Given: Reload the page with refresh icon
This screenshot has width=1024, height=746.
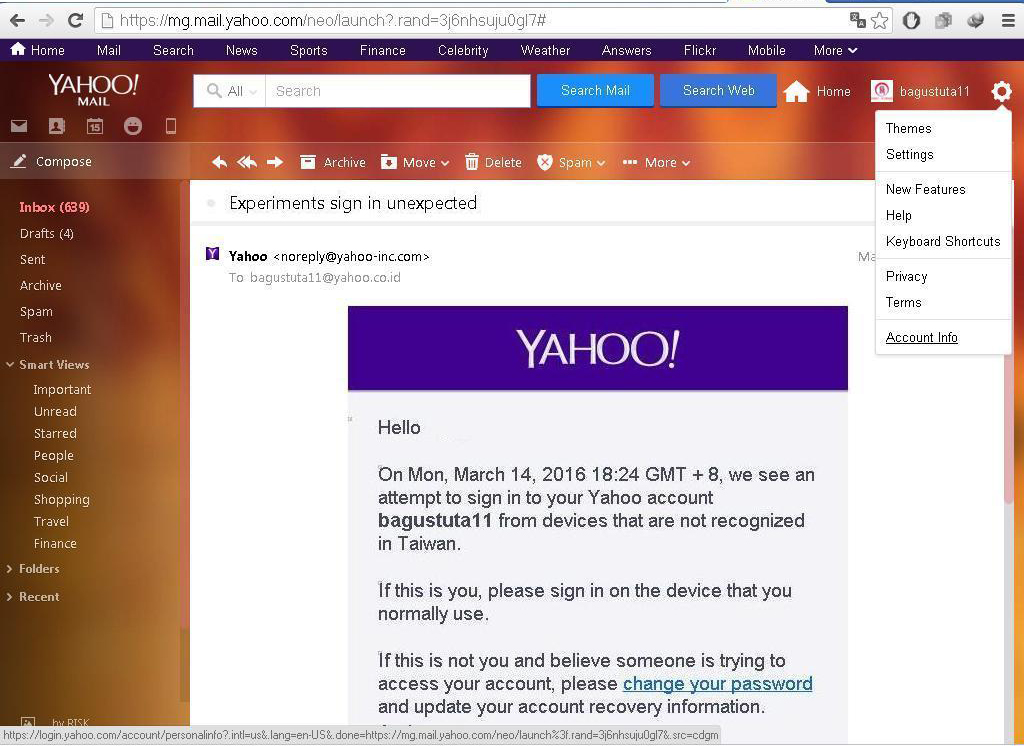Looking at the screenshot, I should 76,20.
